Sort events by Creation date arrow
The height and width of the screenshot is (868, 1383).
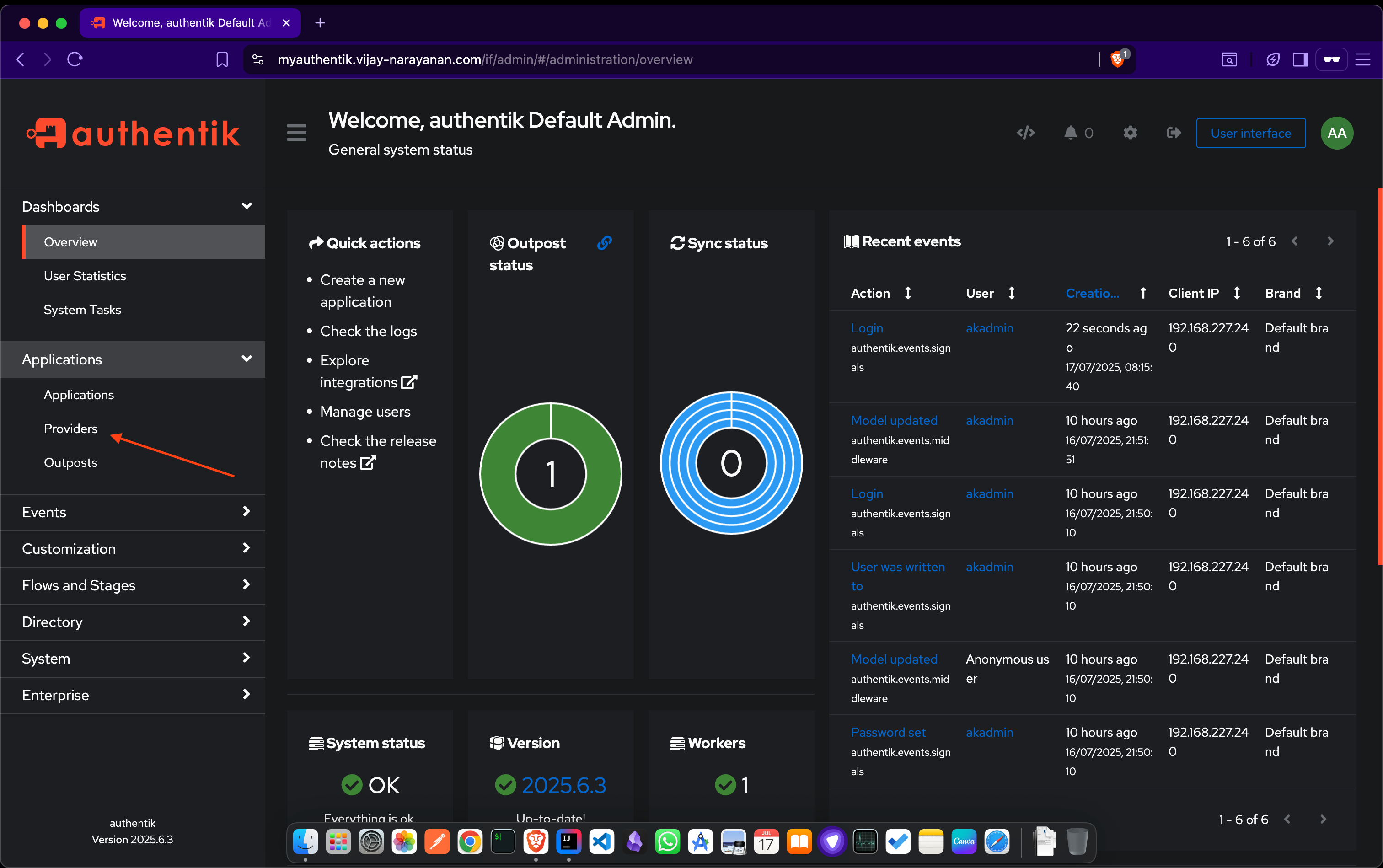1143,293
